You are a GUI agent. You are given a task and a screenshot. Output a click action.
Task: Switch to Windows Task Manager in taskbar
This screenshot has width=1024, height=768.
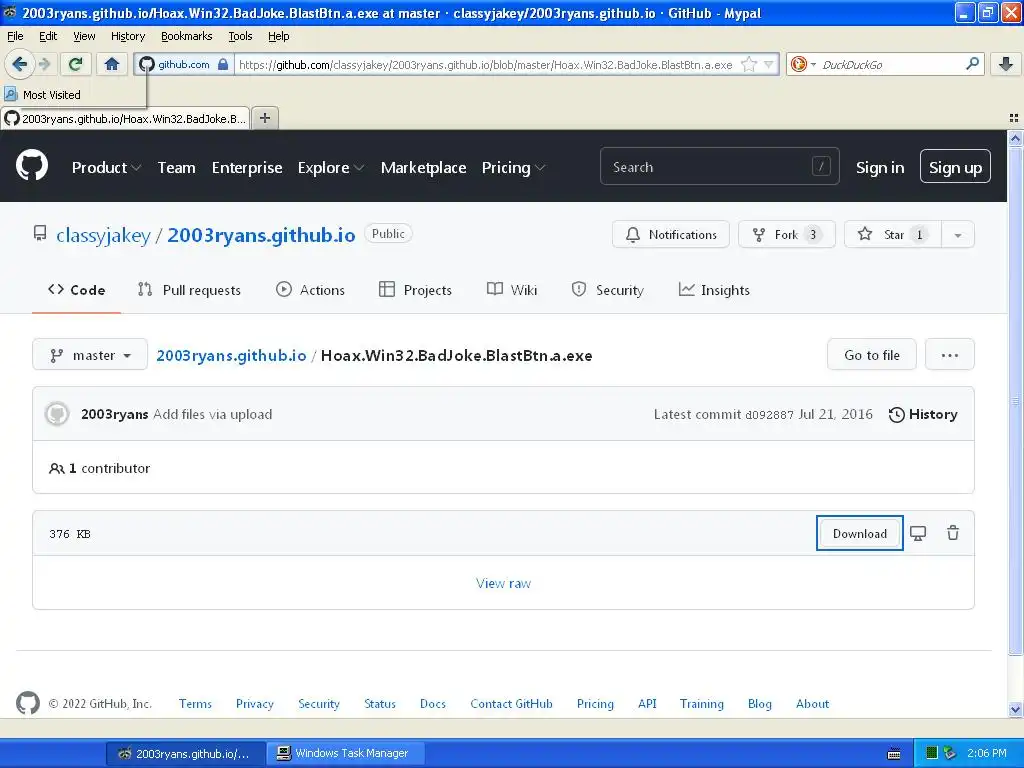click(346, 753)
